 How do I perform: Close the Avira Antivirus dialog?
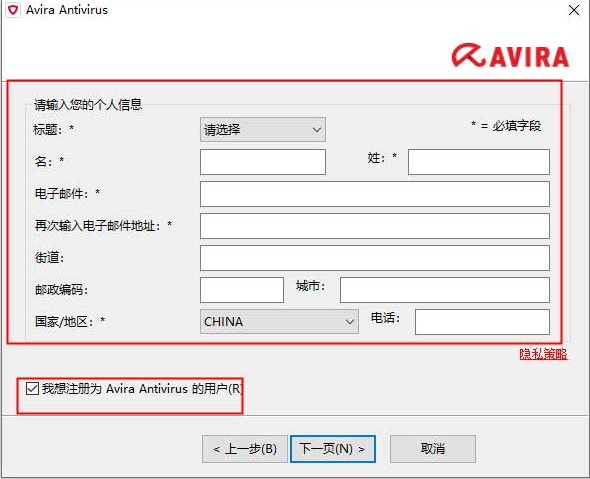pos(574,10)
